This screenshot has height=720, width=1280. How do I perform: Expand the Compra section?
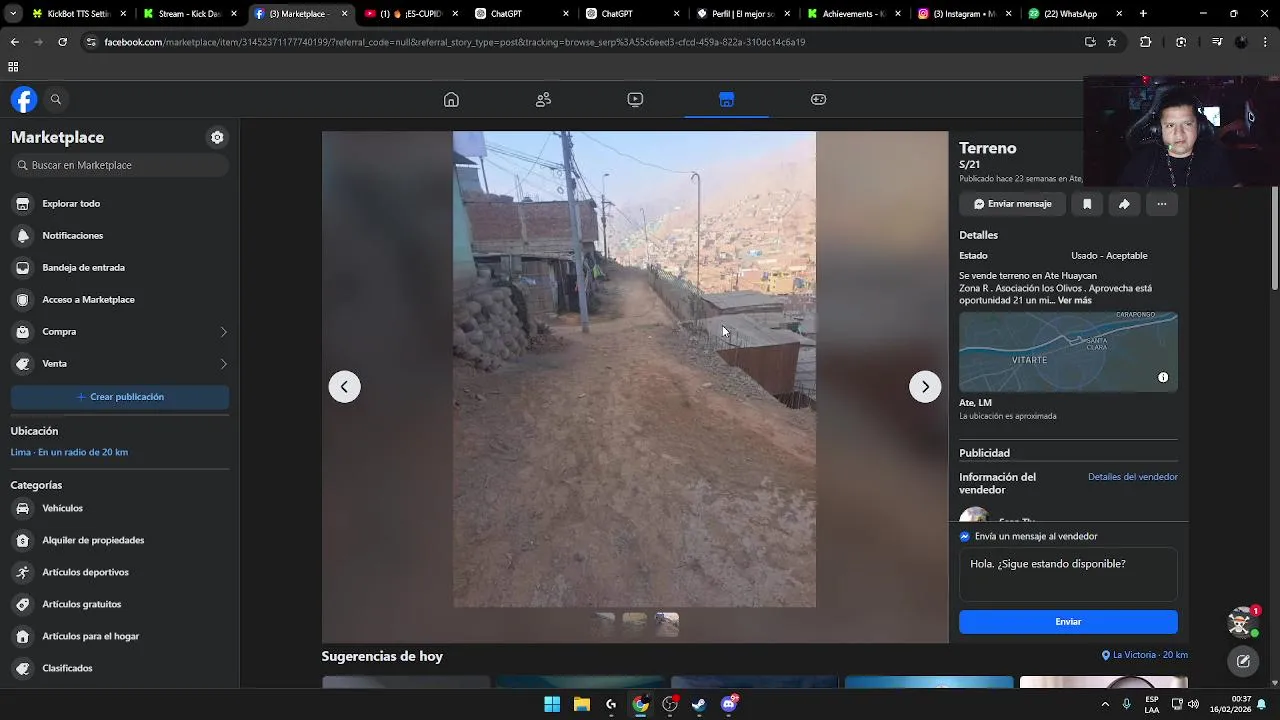[120, 332]
